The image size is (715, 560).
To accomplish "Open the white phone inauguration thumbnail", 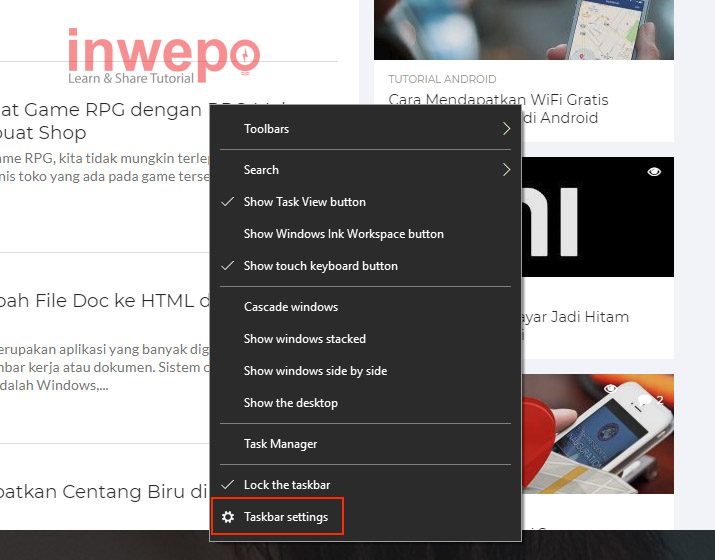I will coord(597,434).
